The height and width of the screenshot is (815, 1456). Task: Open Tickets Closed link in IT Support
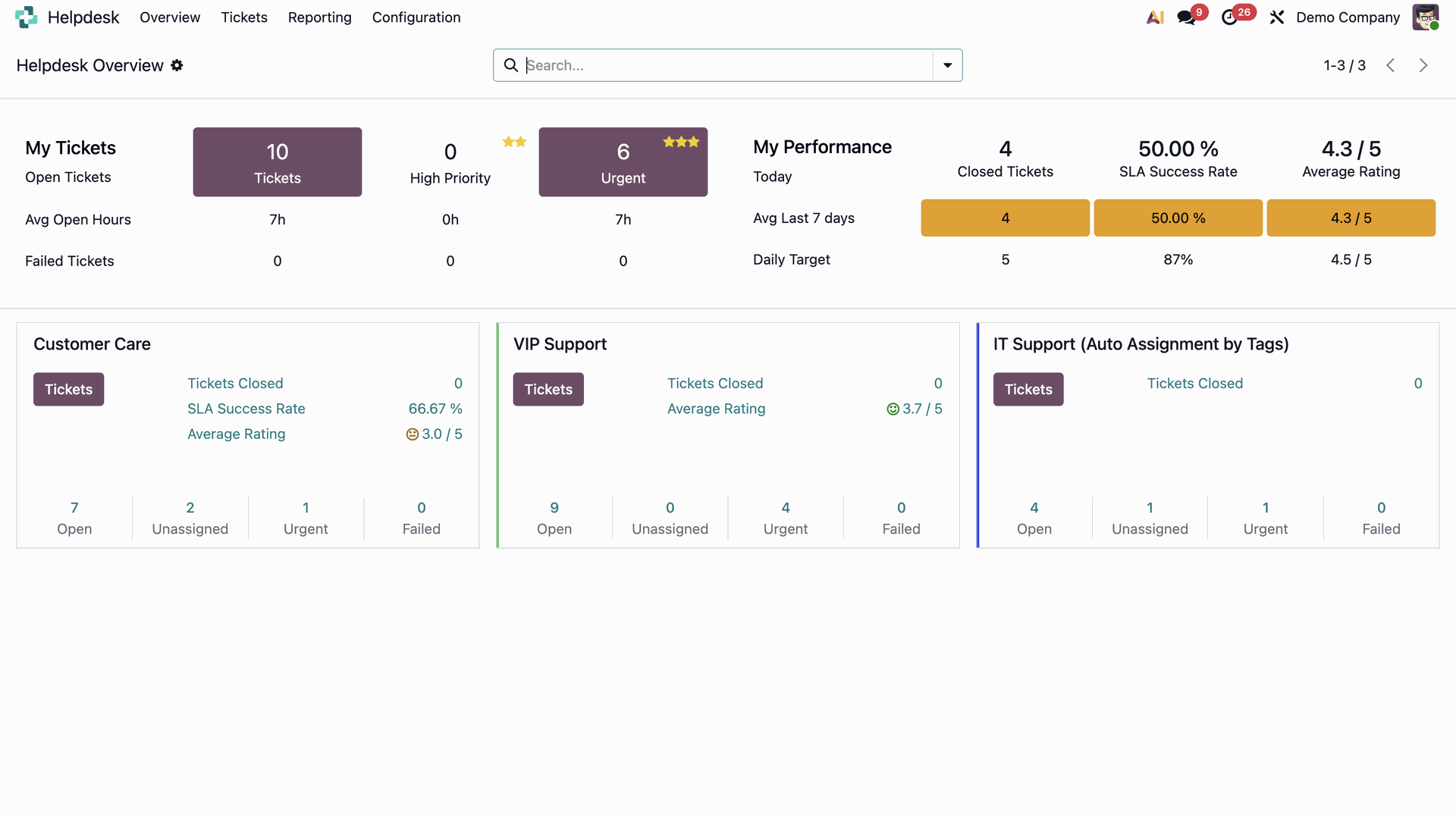(1195, 384)
